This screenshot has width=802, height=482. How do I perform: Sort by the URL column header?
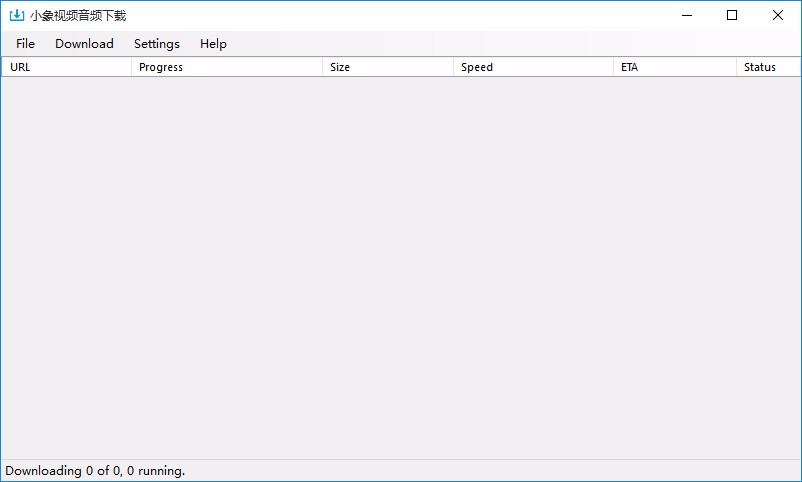click(x=66, y=67)
